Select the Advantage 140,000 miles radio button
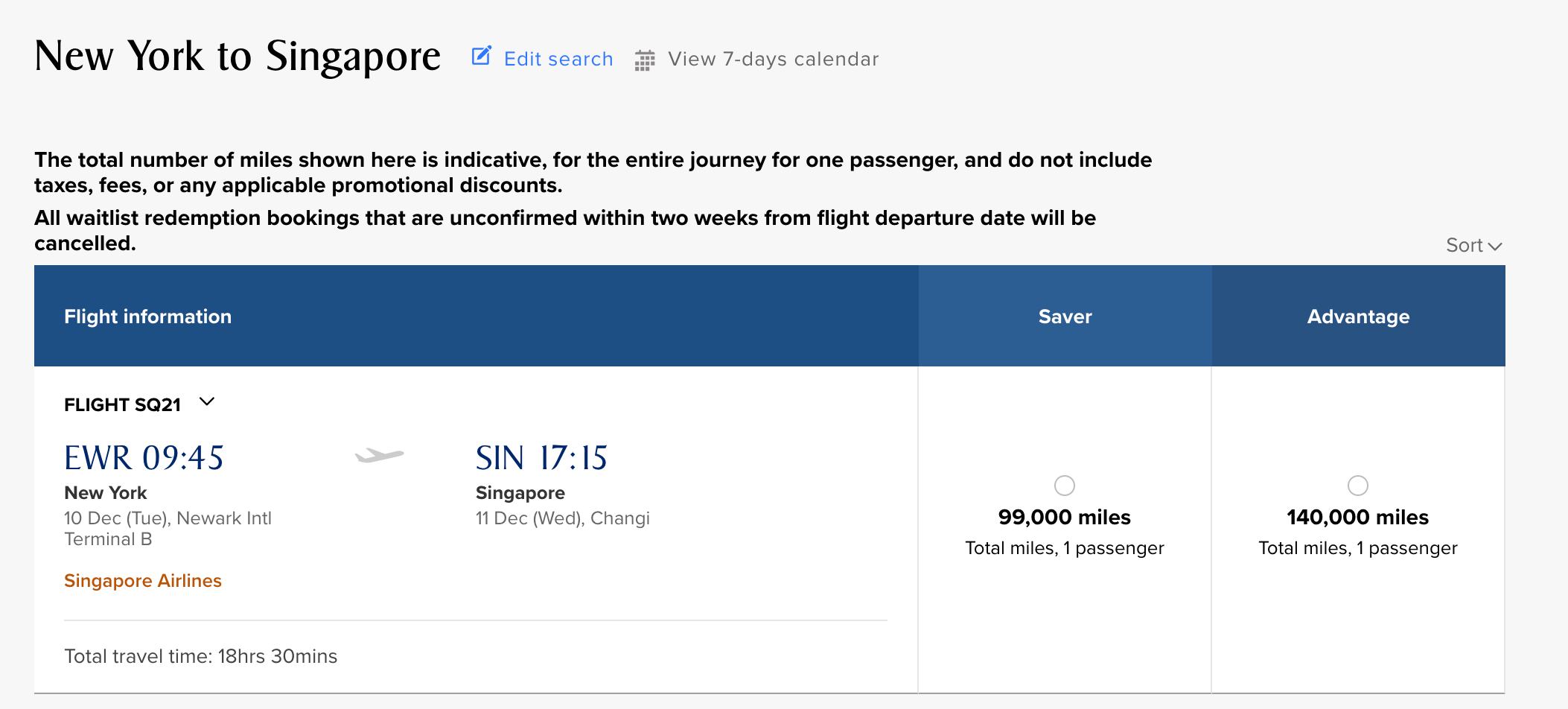Viewport: 1568px width, 709px height. pyautogui.click(x=1358, y=486)
